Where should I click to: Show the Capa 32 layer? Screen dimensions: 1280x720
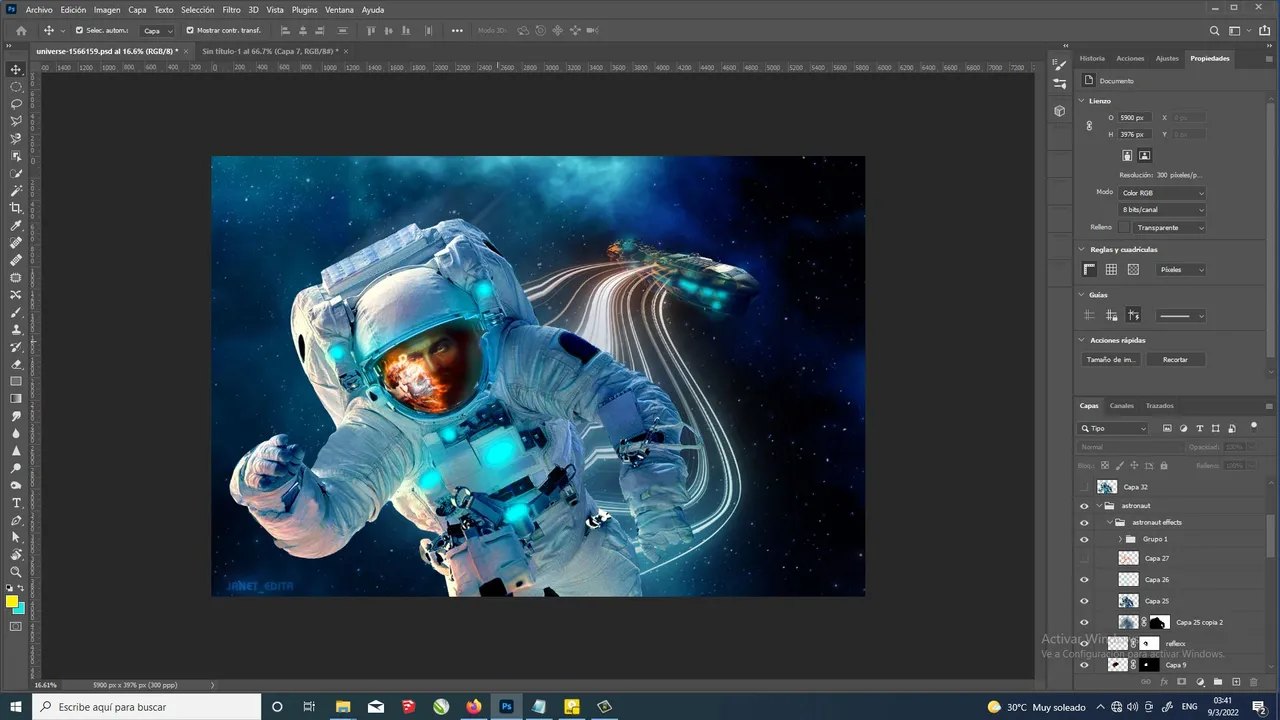coord(1084,487)
